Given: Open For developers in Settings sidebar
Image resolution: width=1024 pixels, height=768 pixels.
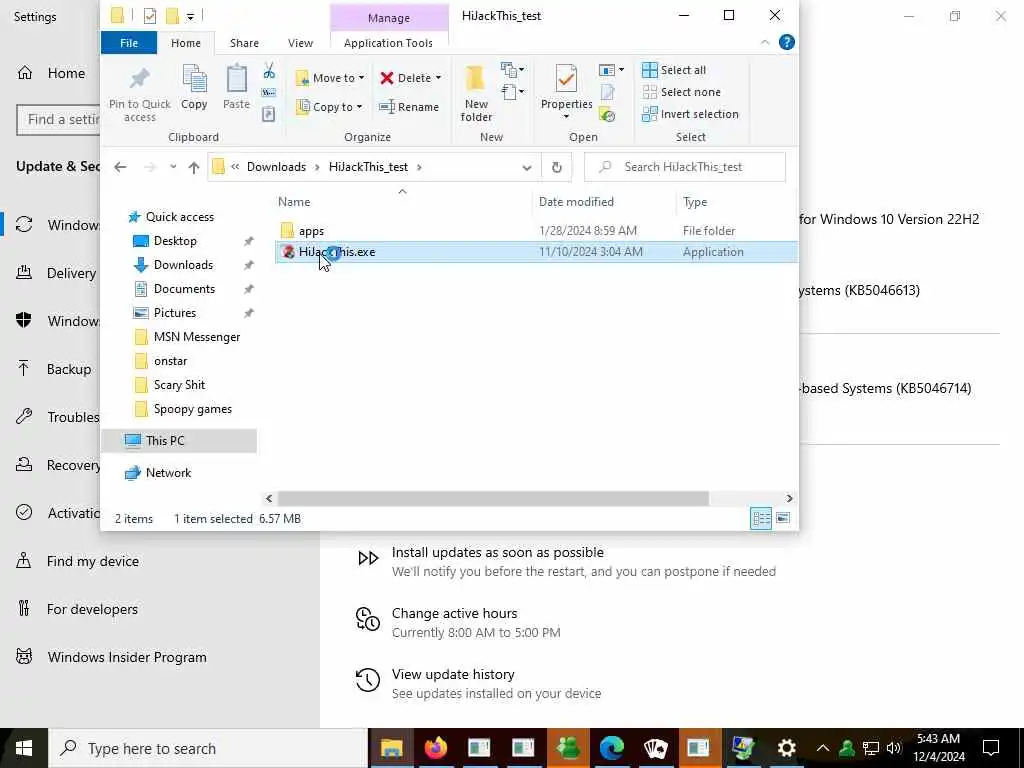Looking at the screenshot, I should (x=92, y=609).
